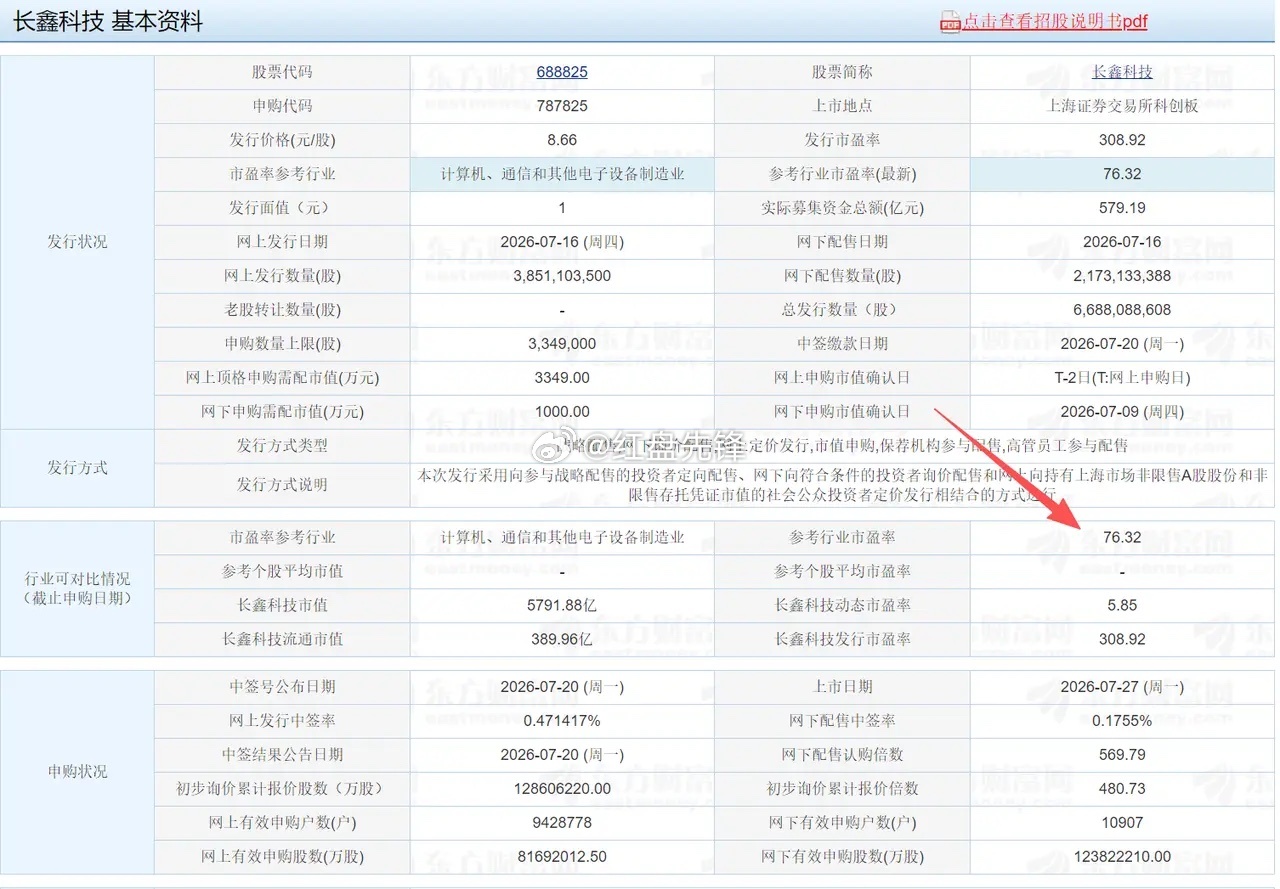This screenshot has height=889, width=1280.
Task: Click the 网上发行日期 value 2026-07-16 (周四)
Action: tap(562, 242)
